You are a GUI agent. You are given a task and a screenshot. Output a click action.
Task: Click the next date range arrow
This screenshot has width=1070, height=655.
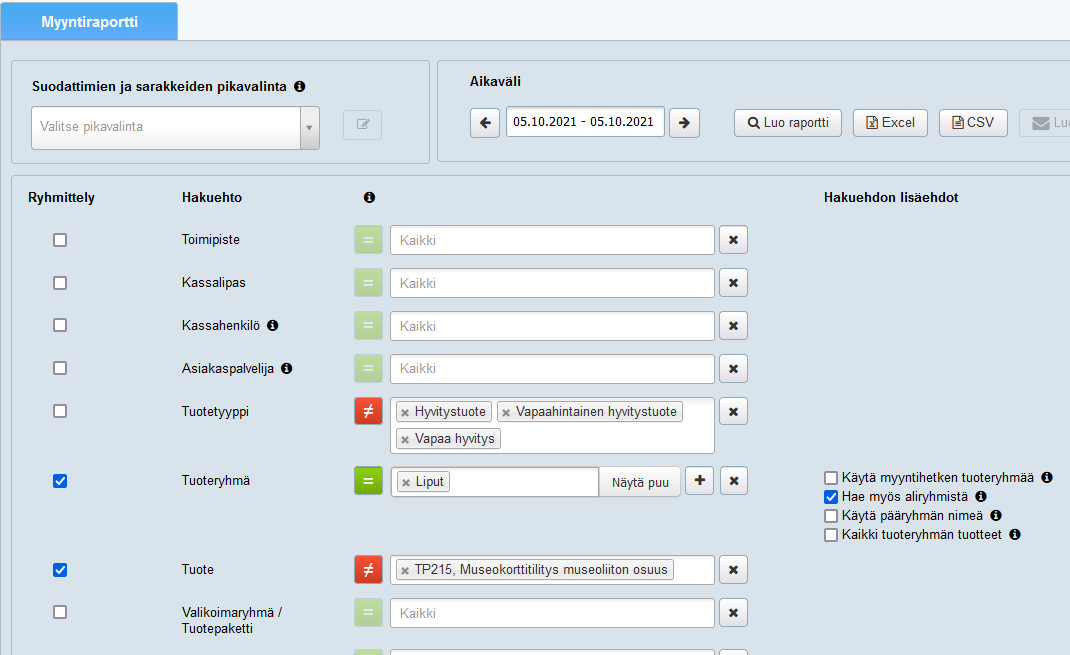coord(684,123)
